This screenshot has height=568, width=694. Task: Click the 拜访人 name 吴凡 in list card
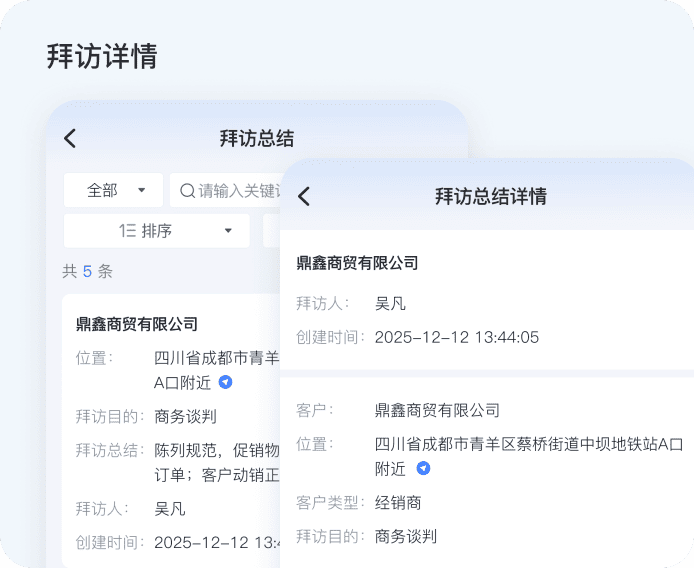(170, 508)
